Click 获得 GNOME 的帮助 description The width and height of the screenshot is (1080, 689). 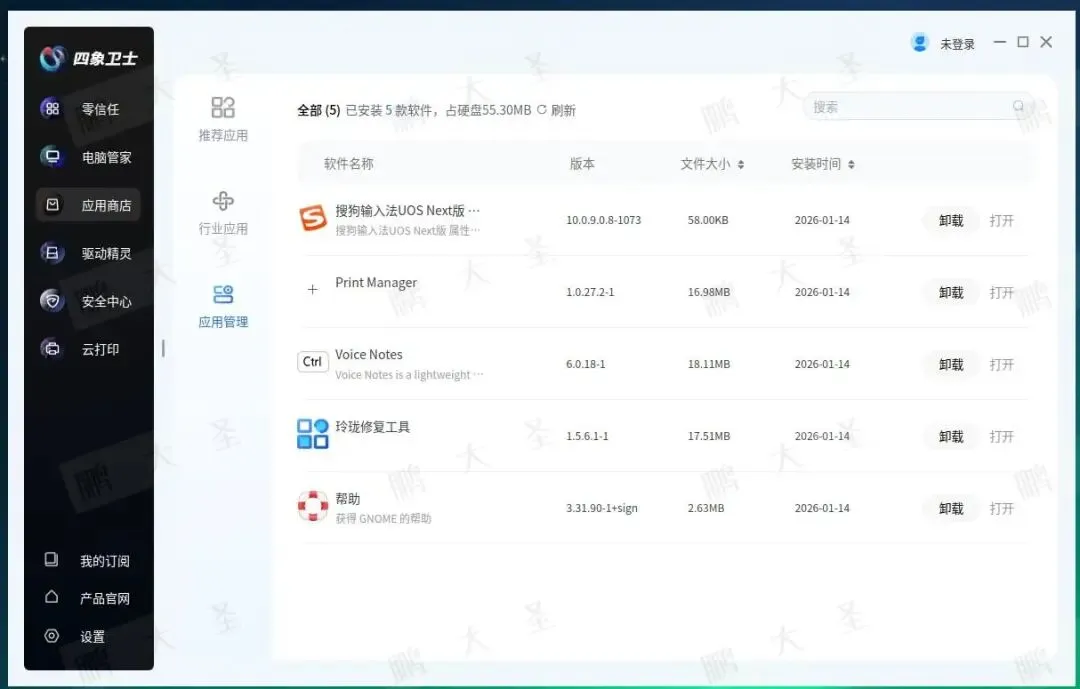coord(383,518)
